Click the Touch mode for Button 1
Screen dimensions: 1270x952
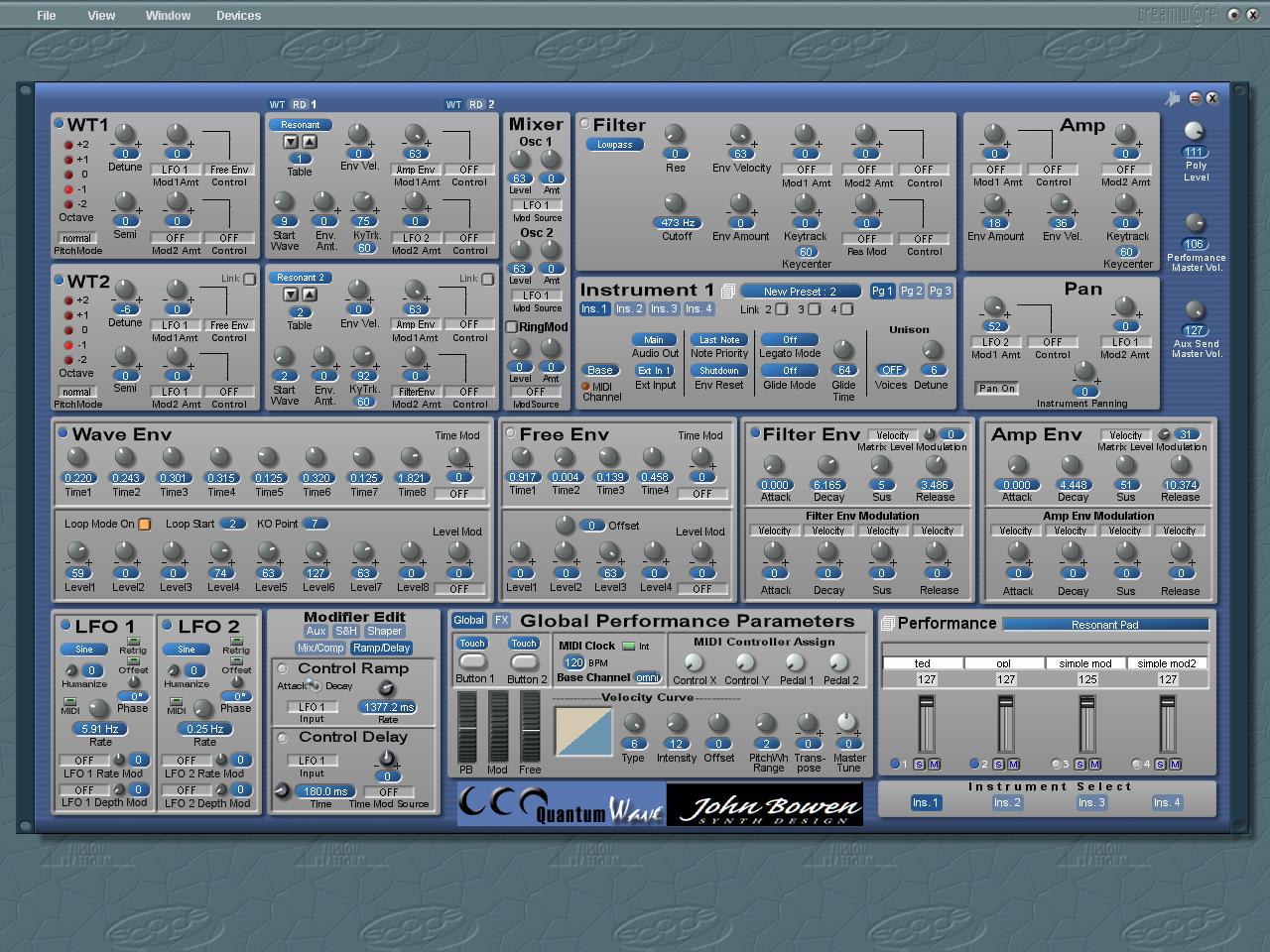click(472, 644)
